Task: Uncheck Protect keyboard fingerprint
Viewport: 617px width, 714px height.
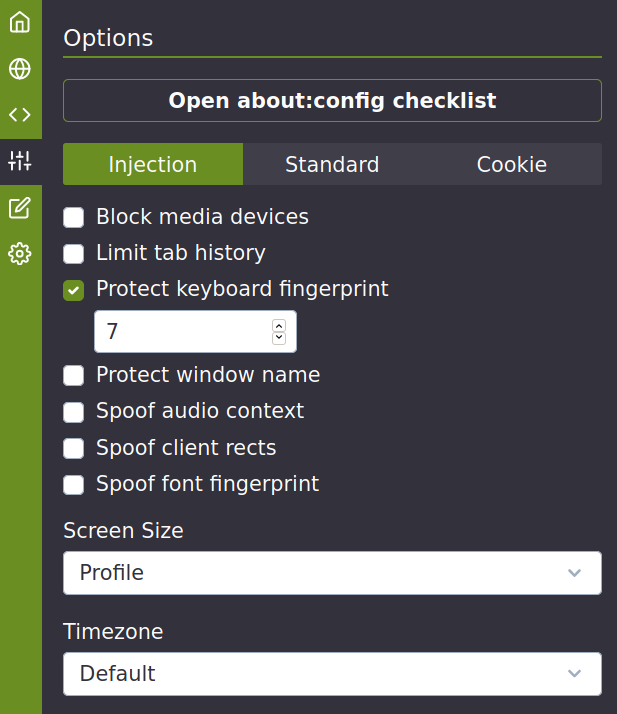Action: 74,290
